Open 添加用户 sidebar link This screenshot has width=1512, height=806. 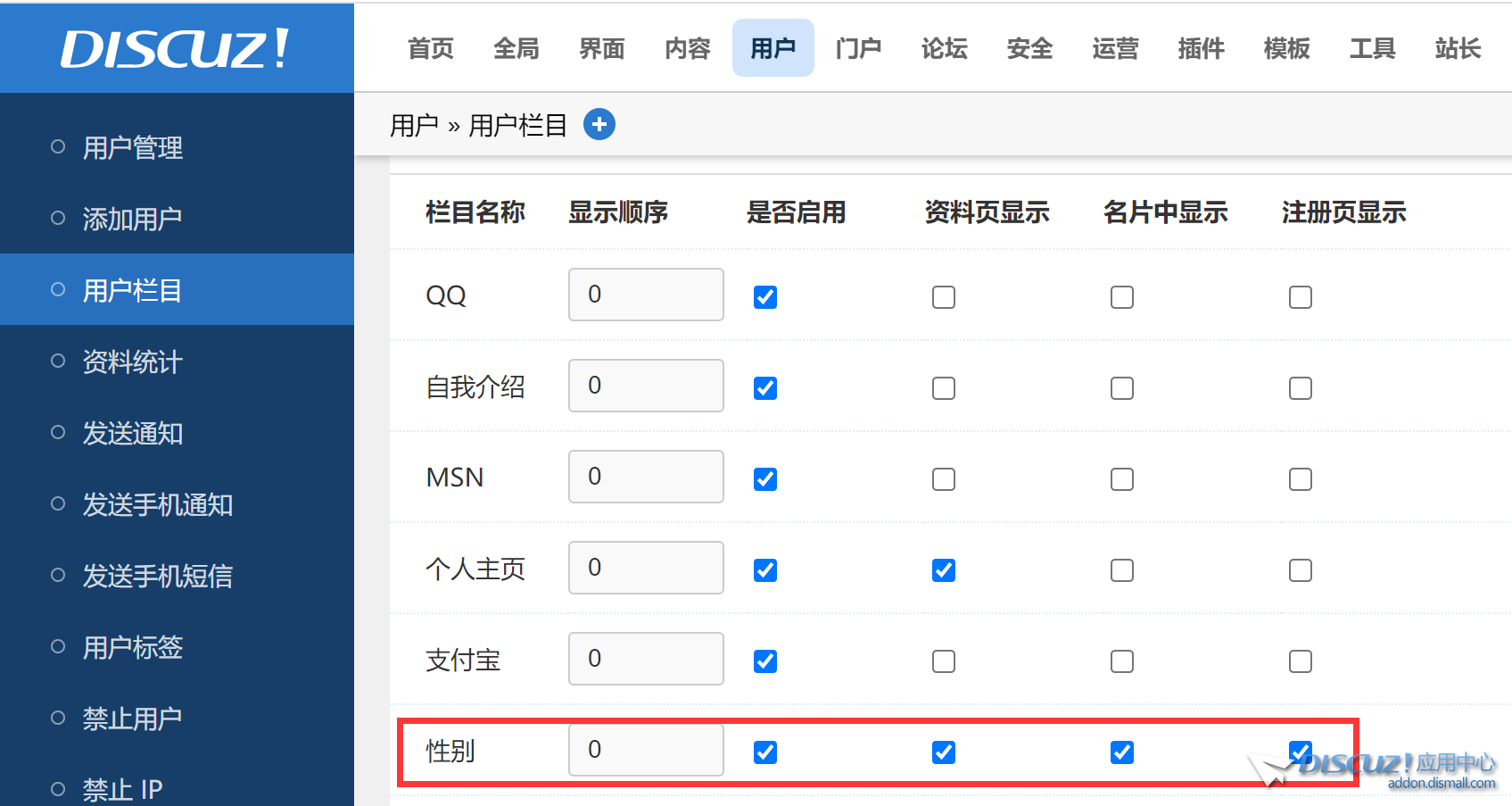[x=133, y=219]
